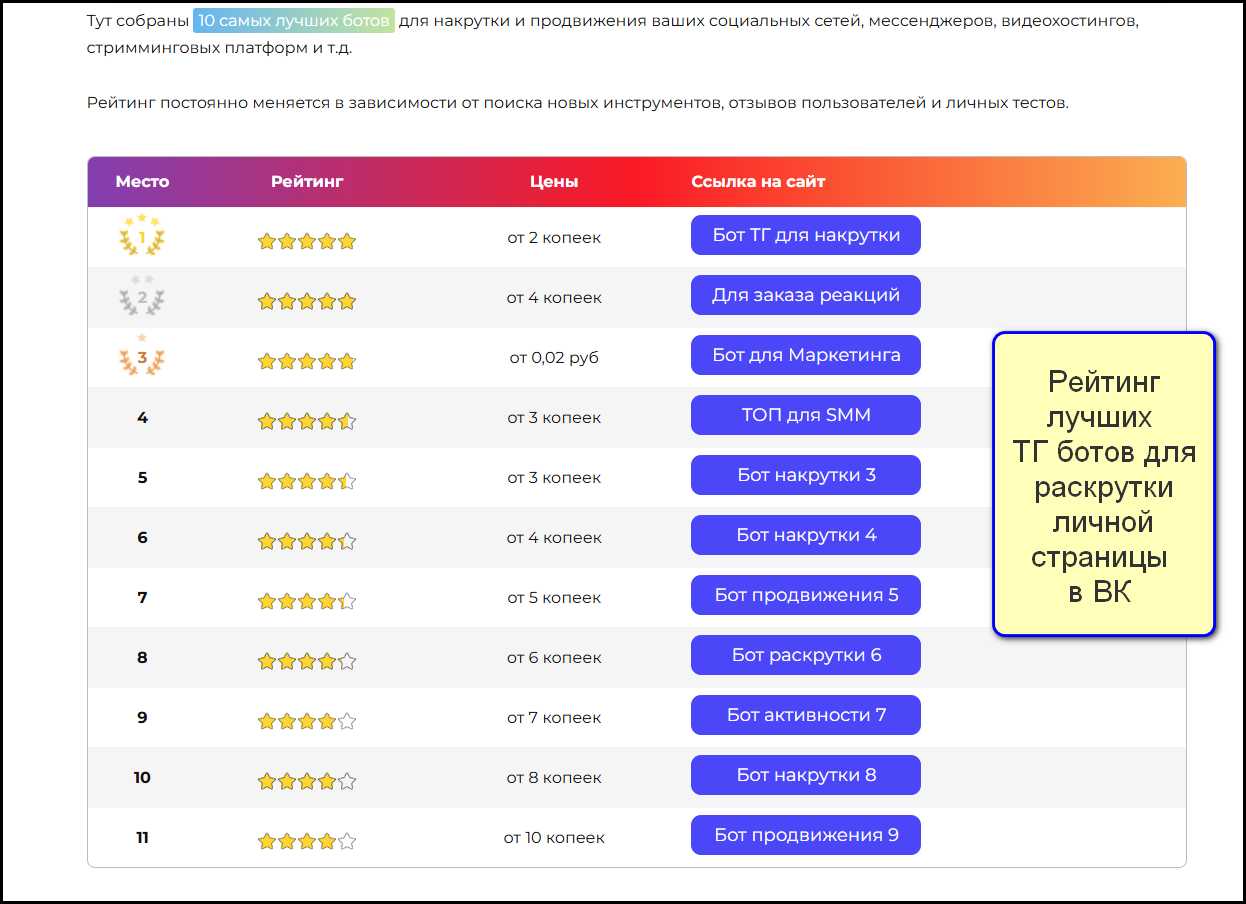Click the silver second place laurel icon

pos(142,296)
